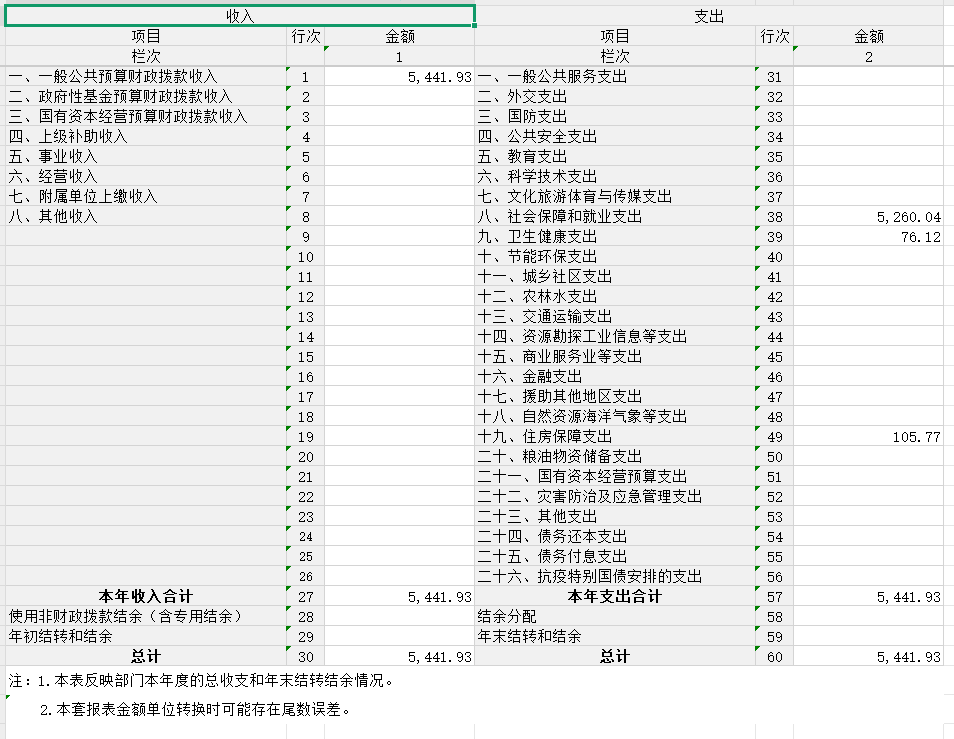Select the 105.77 amount cell
954x739 pixels.
[x=868, y=437]
